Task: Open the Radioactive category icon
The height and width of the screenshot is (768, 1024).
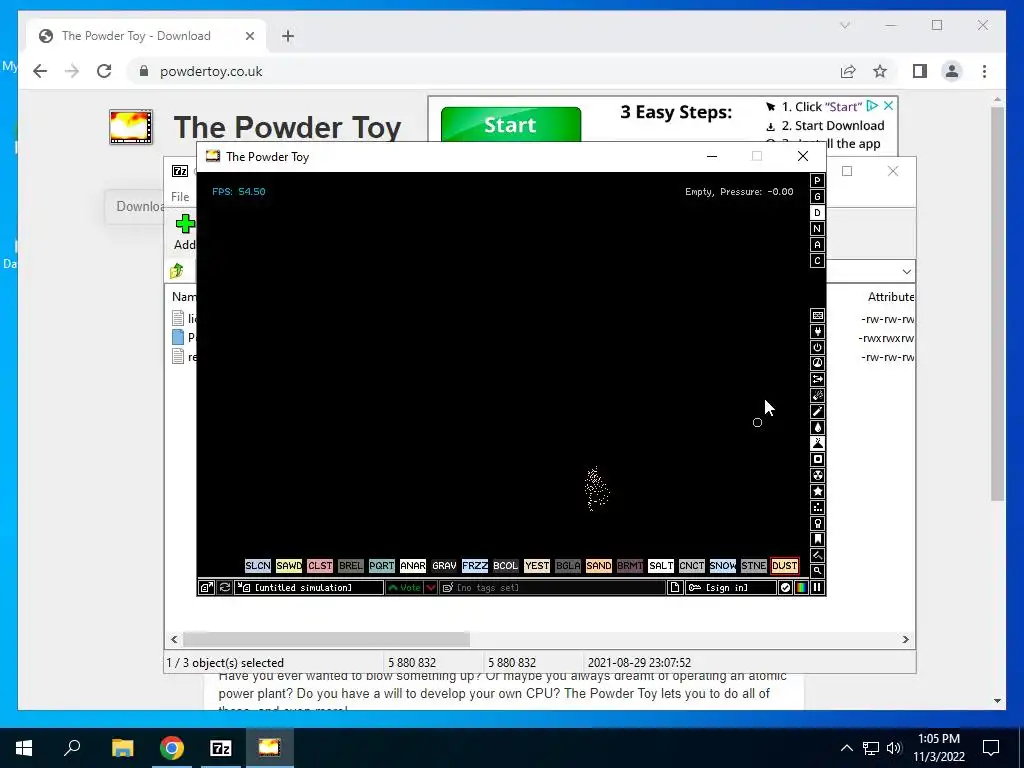Action: click(x=817, y=475)
